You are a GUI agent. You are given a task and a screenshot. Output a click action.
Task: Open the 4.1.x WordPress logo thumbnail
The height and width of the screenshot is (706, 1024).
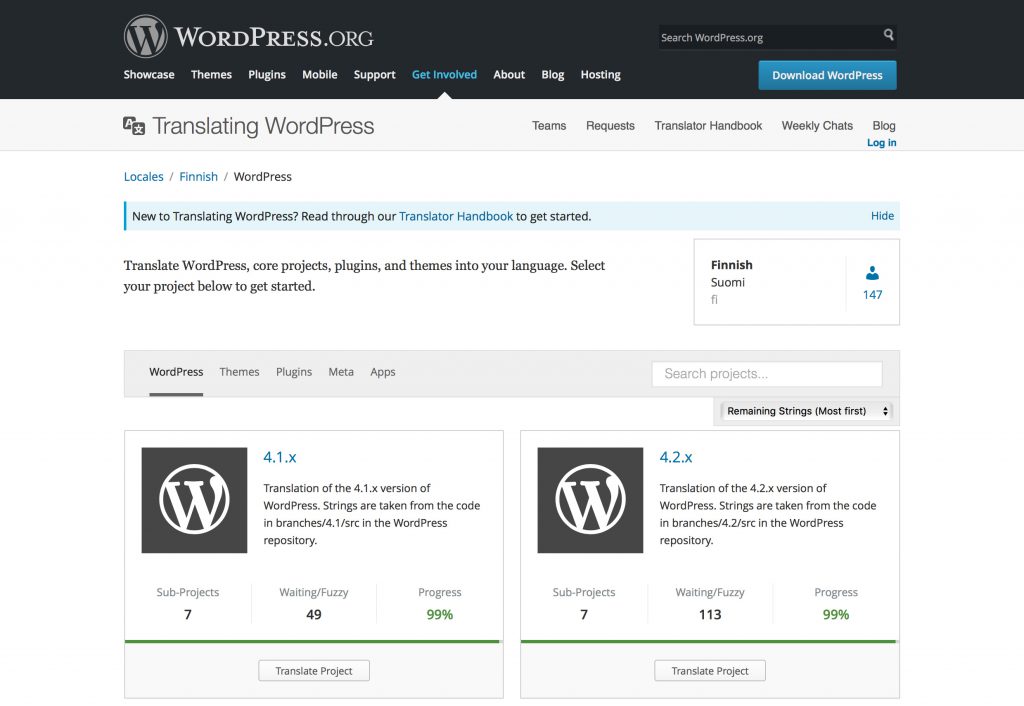194,500
